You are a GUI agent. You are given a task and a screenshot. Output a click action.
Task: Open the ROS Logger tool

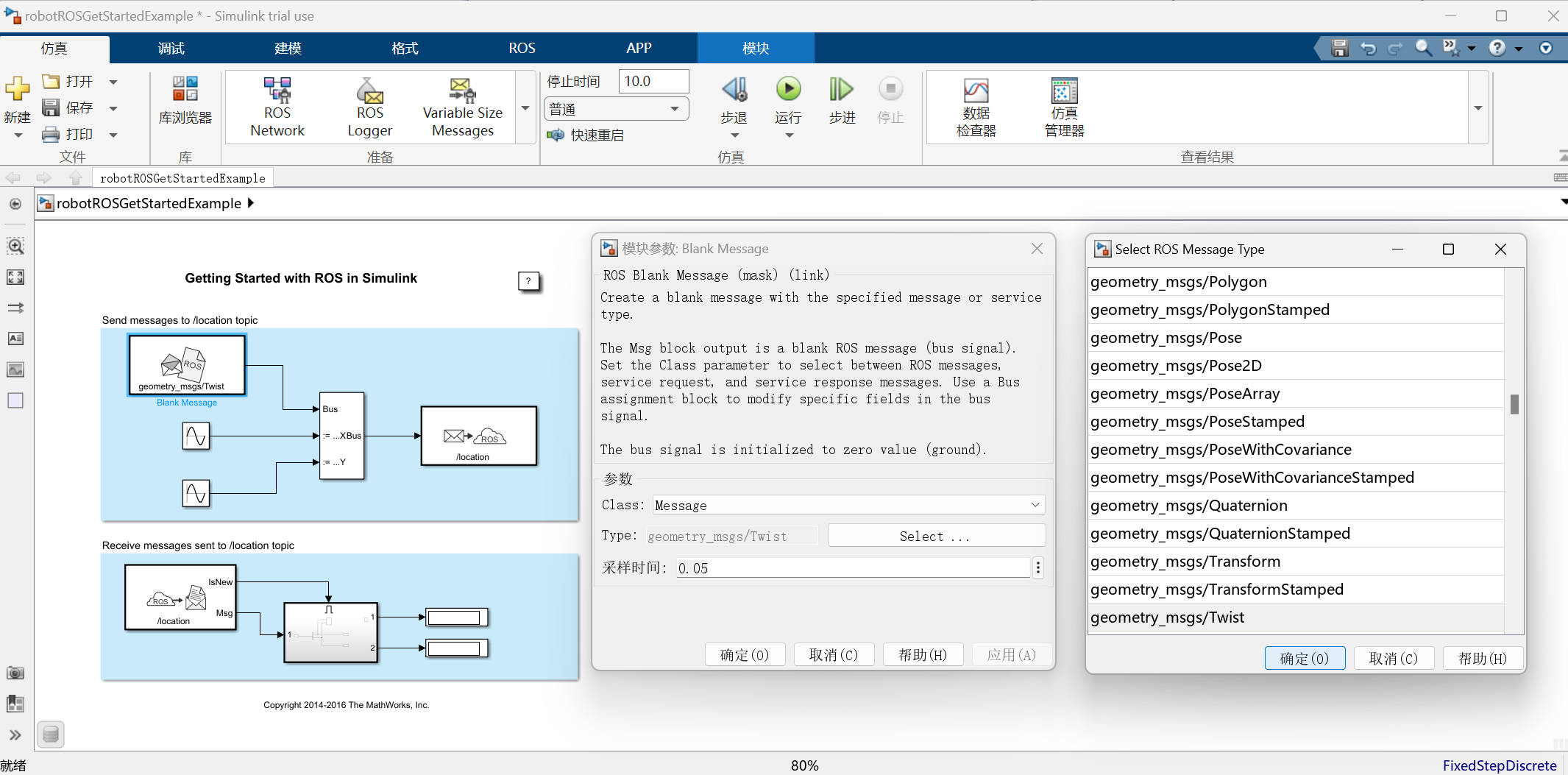pos(369,107)
